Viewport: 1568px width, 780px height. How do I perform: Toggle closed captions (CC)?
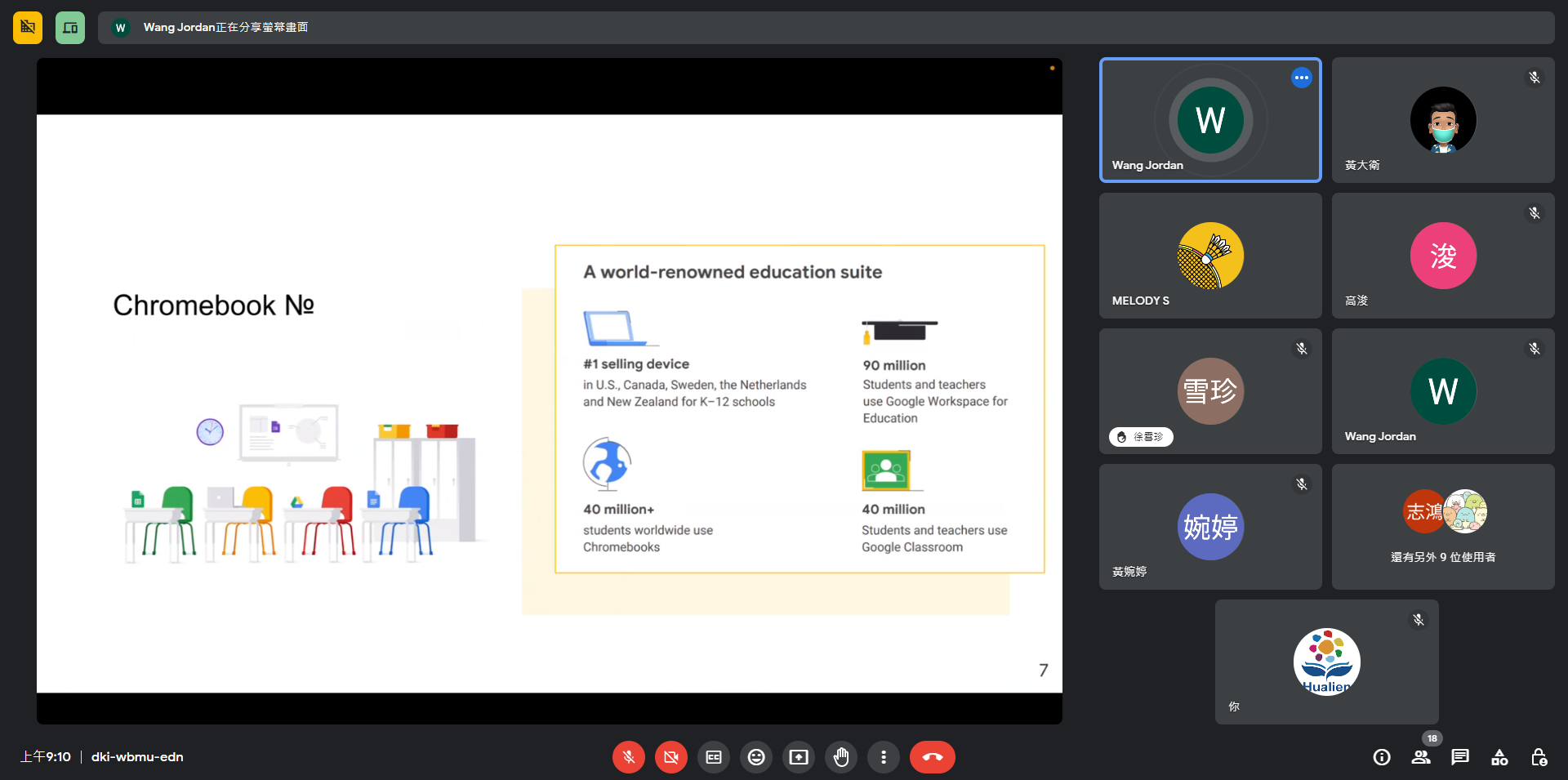(713, 757)
